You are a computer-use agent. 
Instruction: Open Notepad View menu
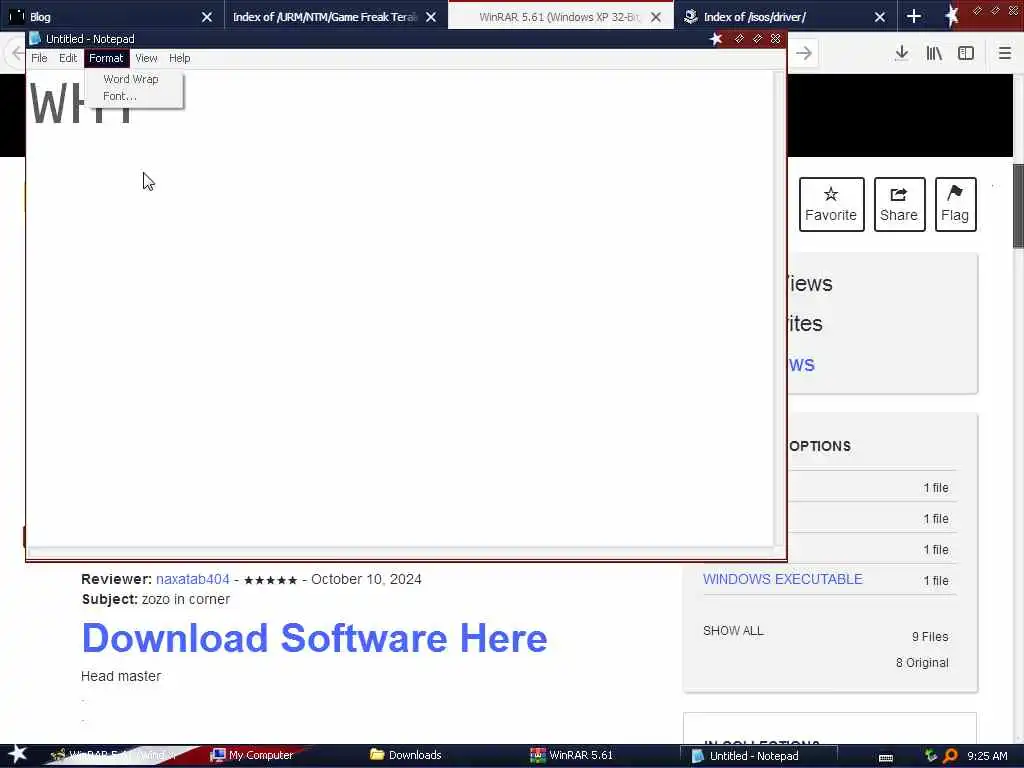tap(146, 58)
